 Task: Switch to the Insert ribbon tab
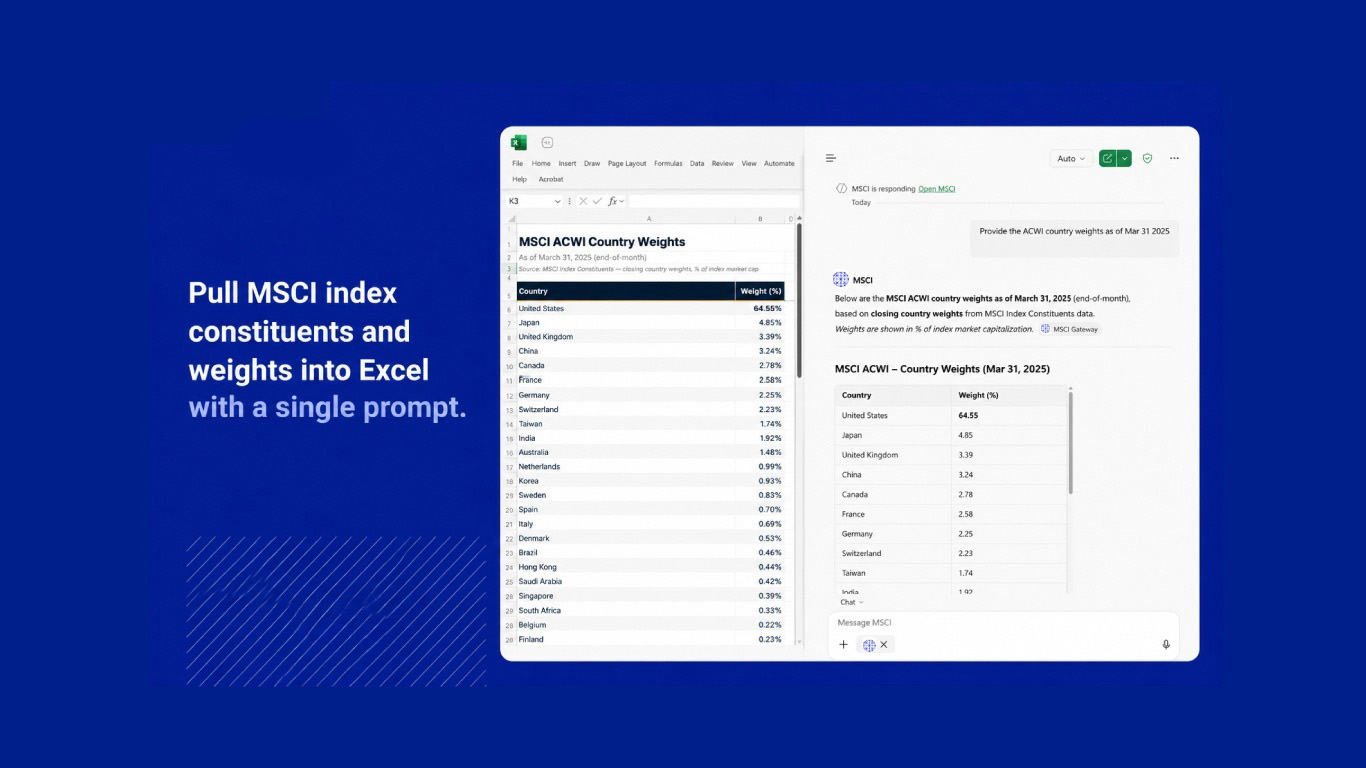point(567,163)
